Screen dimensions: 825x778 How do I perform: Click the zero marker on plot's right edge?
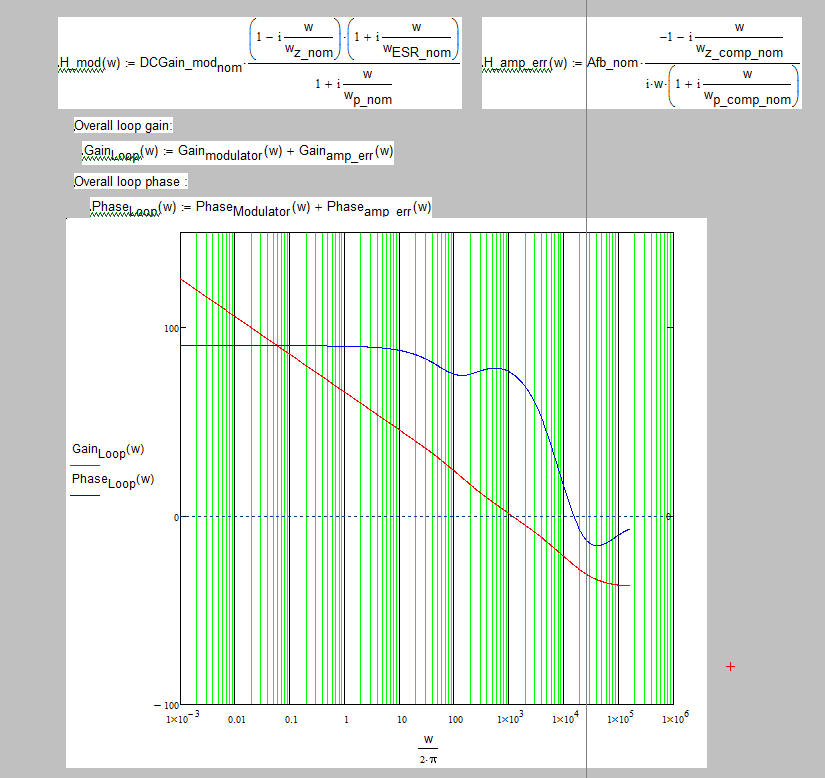tap(669, 517)
